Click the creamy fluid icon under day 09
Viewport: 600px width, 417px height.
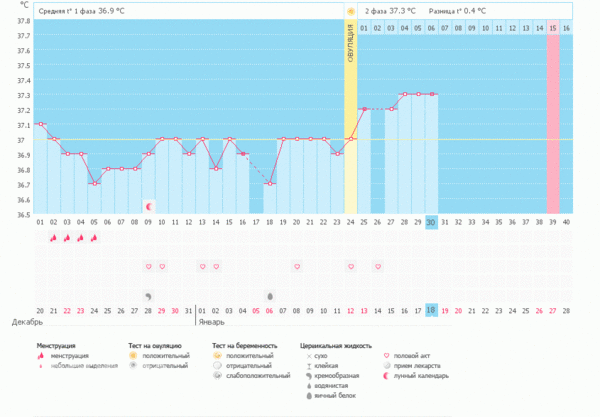coord(149,296)
